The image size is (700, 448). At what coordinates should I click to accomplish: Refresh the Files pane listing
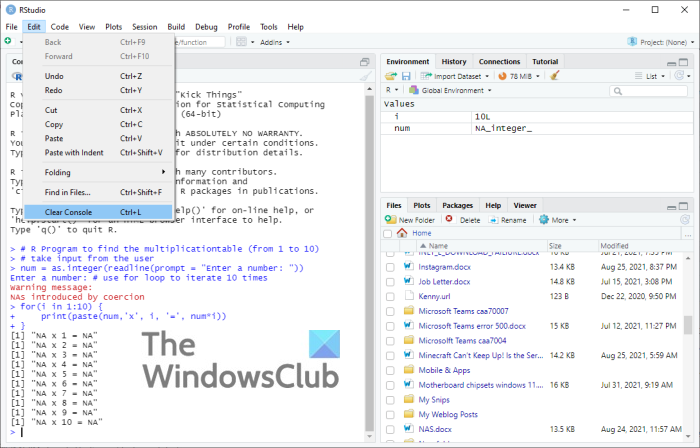coord(684,220)
